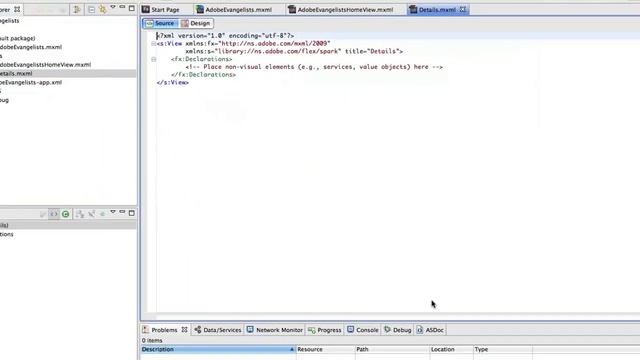
Task: Place cursor on the closing s:View tag line
Action: click(173, 82)
